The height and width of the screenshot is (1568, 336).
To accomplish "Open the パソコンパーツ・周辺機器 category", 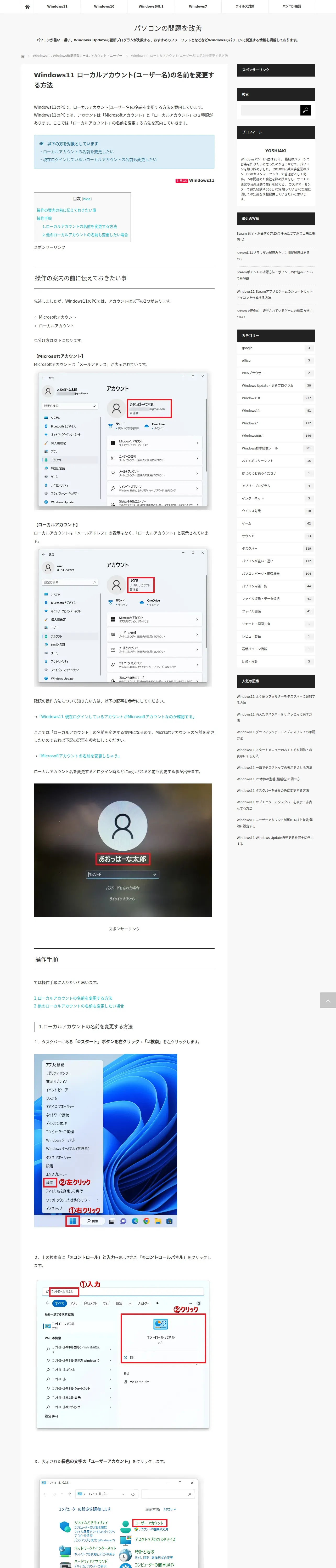I will coord(276,573).
